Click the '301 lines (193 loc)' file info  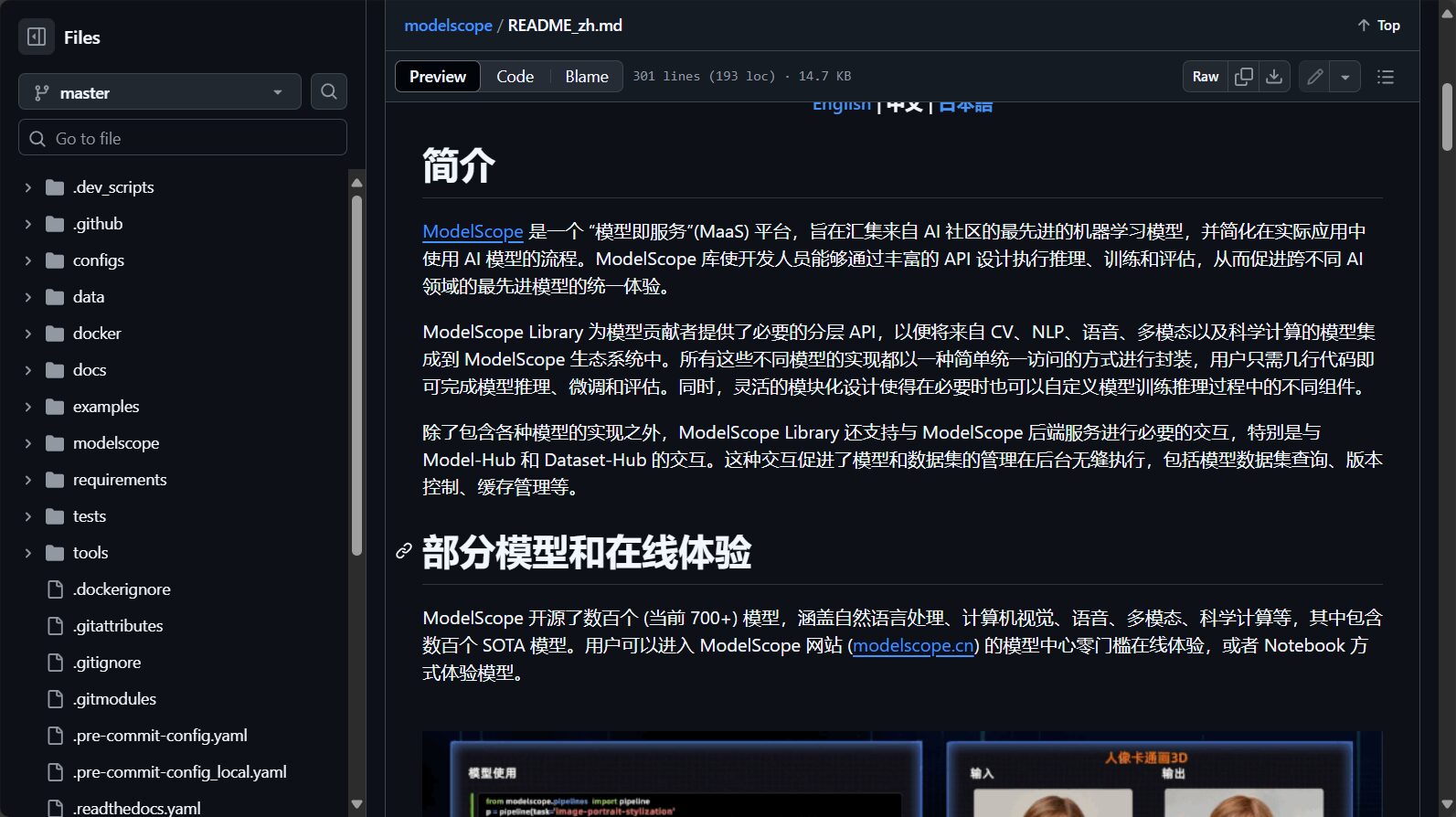(x=704, y=76)
